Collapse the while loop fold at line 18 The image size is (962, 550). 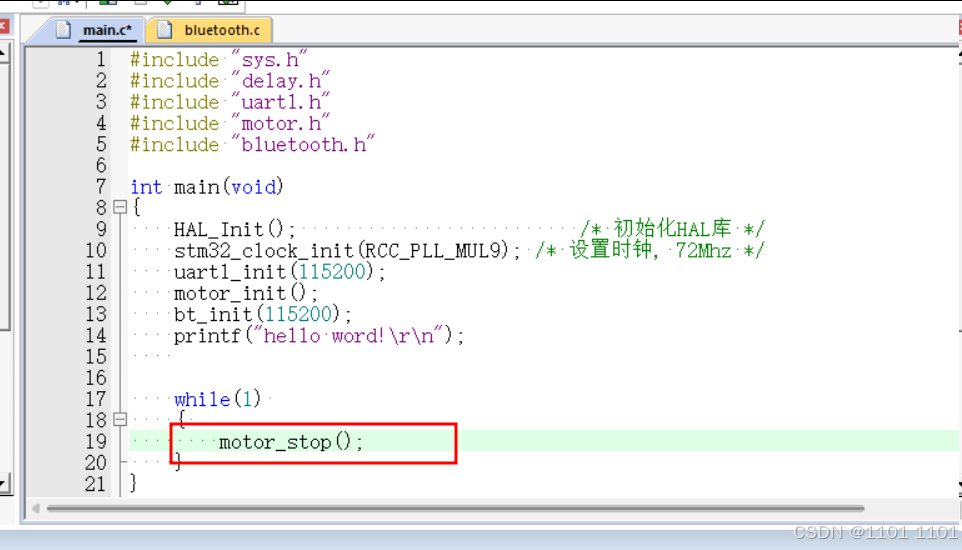point(120,420)
